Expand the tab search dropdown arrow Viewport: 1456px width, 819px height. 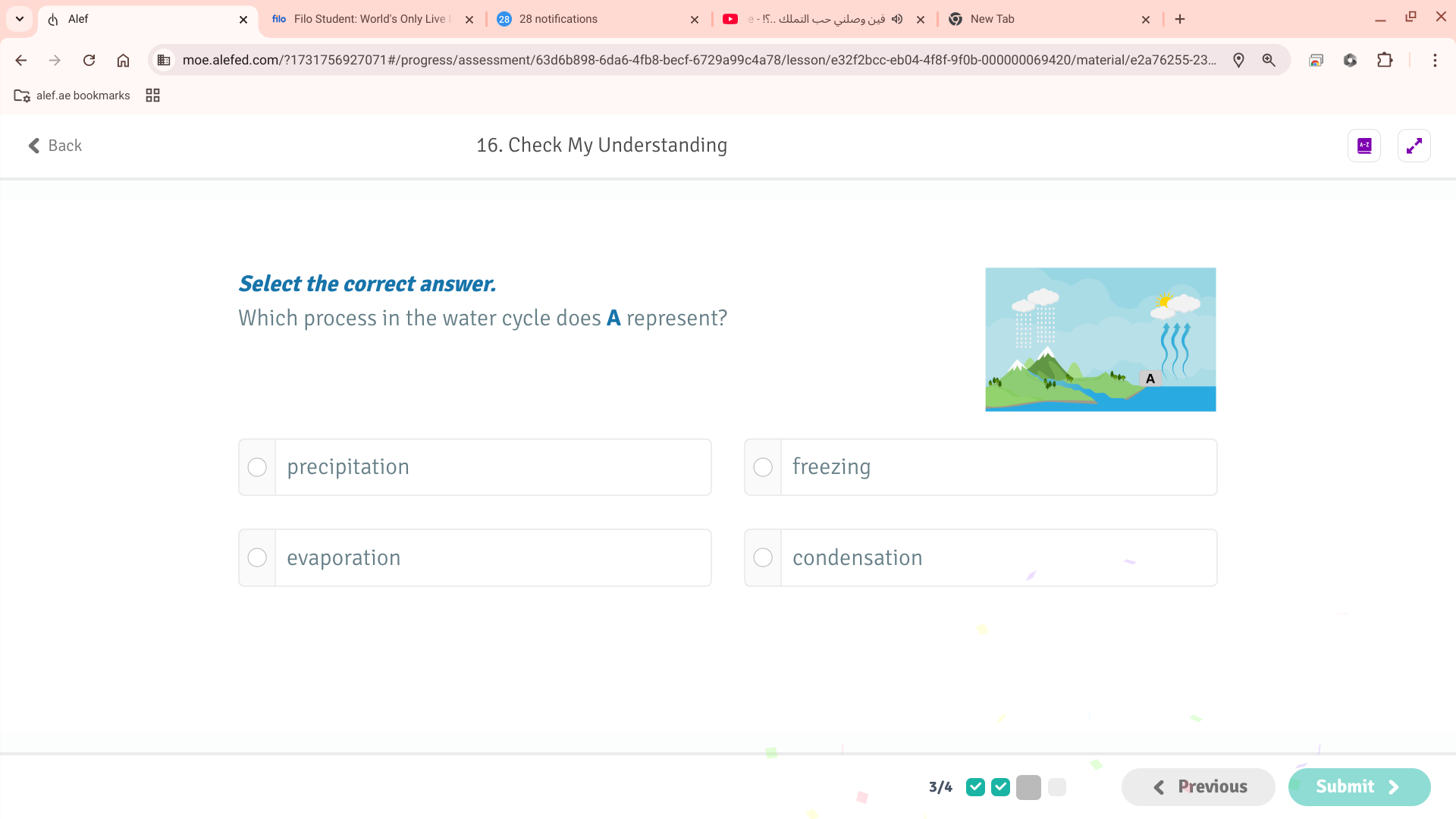tap(20, 19)
